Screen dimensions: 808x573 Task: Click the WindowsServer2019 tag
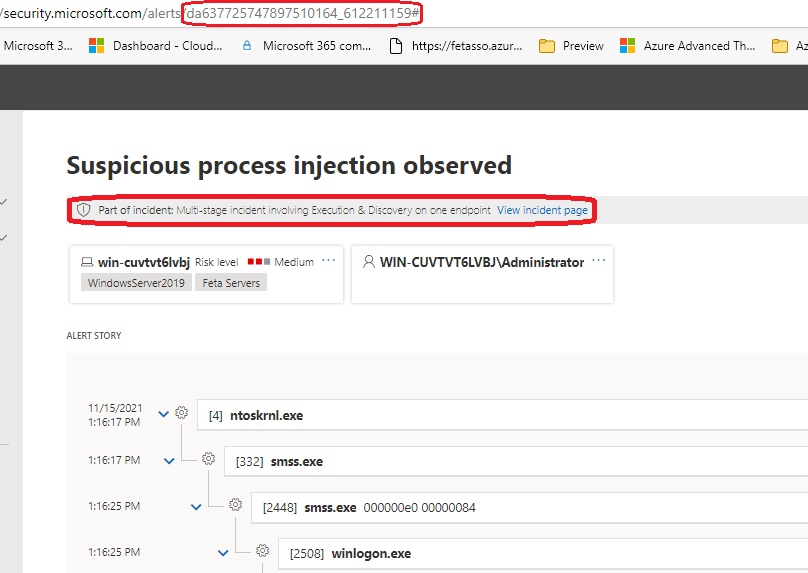(x=135, y=283)
